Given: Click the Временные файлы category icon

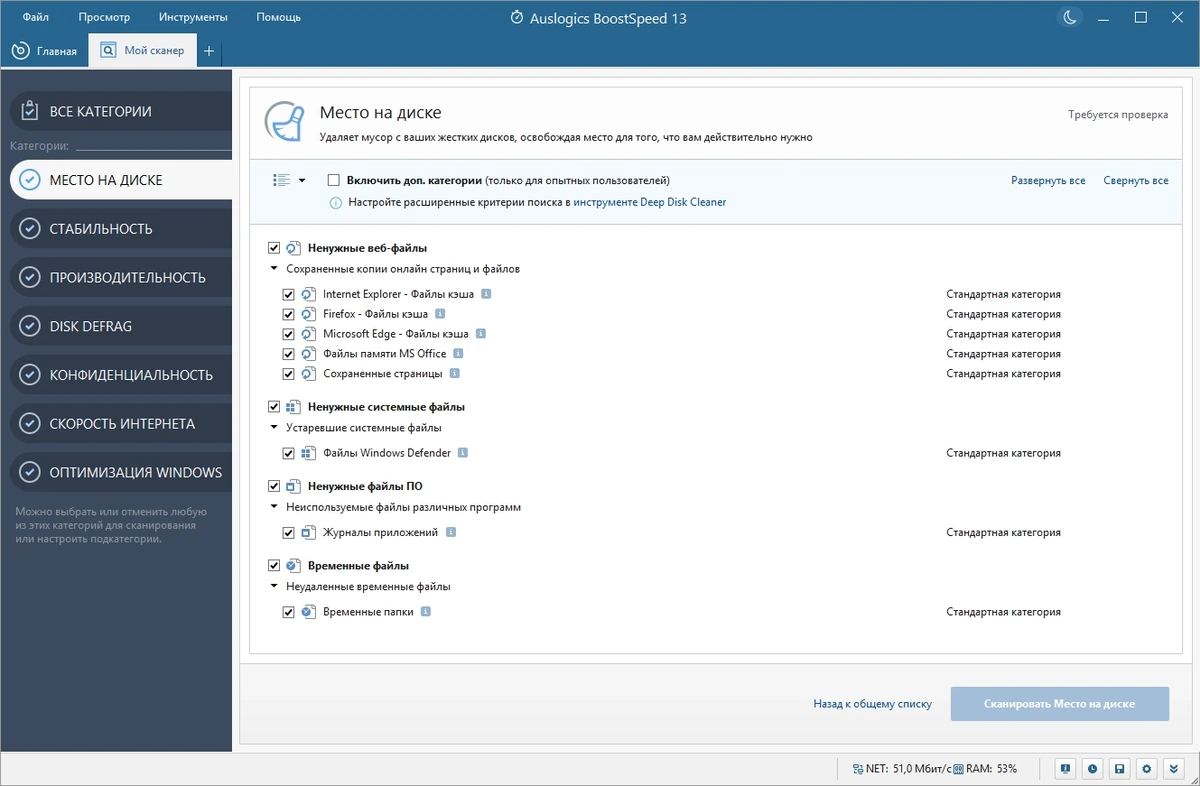Looking at the screenshot, I should [294, 566].
